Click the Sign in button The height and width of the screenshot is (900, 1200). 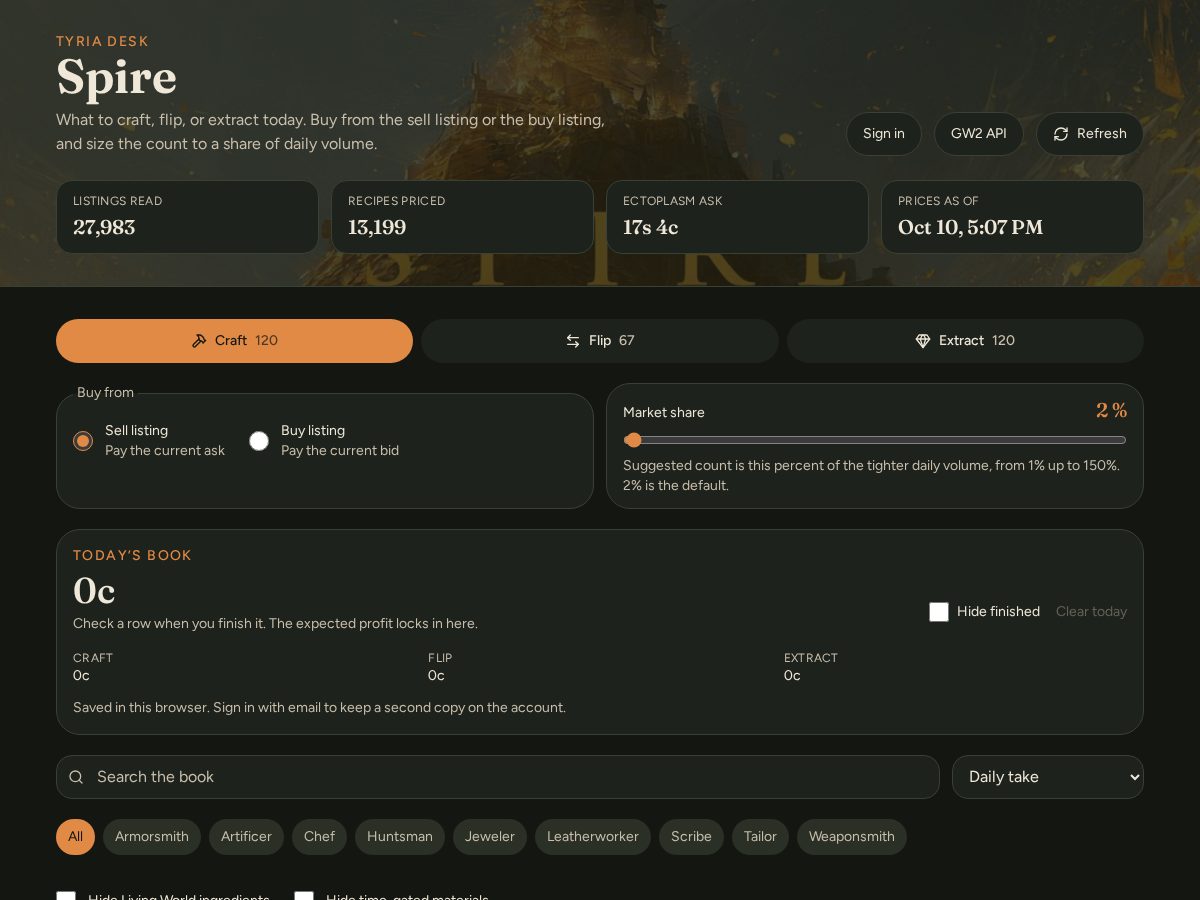[884, 134]
